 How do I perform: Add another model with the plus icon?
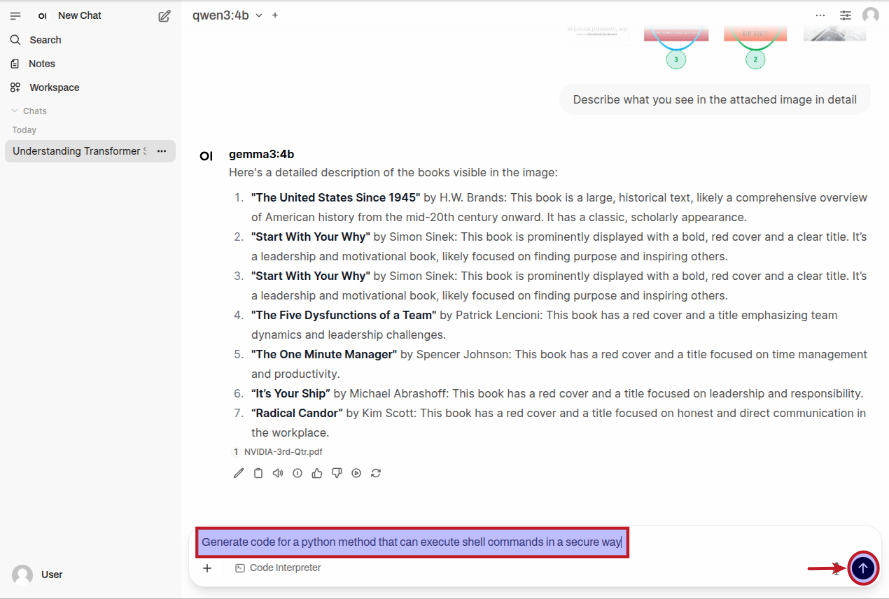[275, 16]
